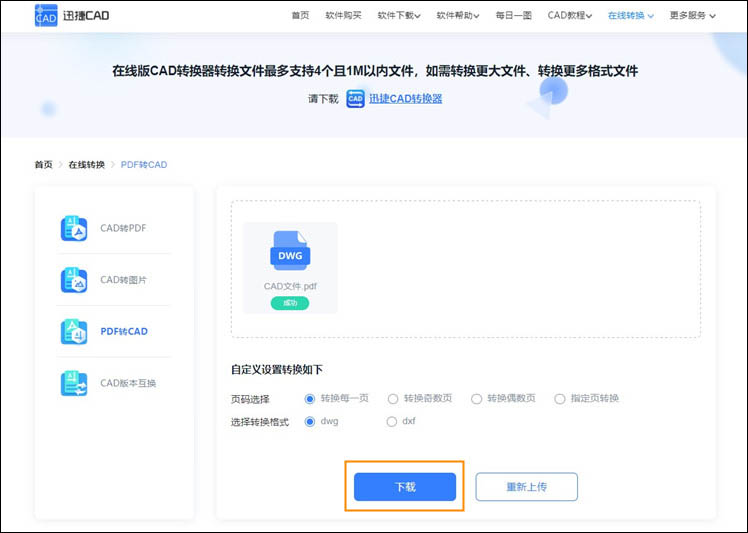
Task: Click the CAD转PDF sidebar icon
Action: [74, 228]
